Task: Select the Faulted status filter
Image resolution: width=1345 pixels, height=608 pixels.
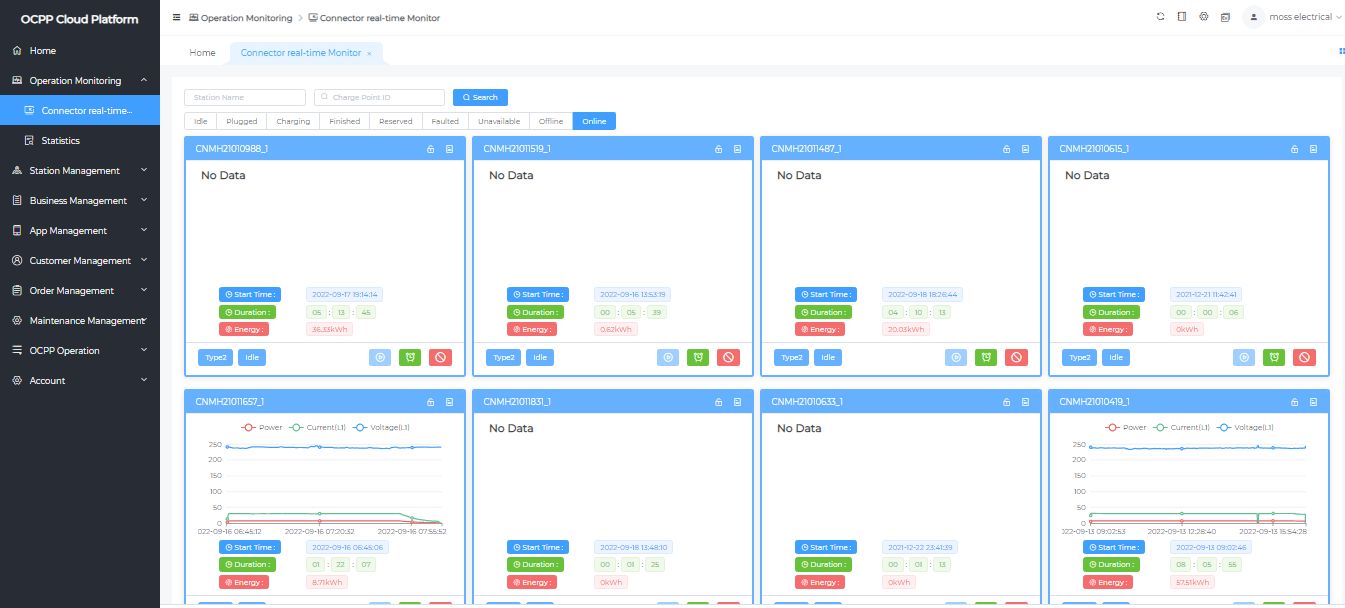Action: [445, 121]
